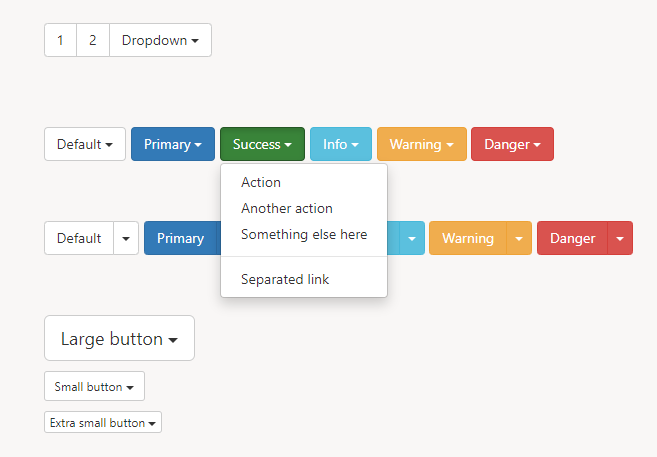Image resolution: width=657 pixels, height=457 pixels.
Task: Click the button labeled 2
Action: (x=93, y=40)
